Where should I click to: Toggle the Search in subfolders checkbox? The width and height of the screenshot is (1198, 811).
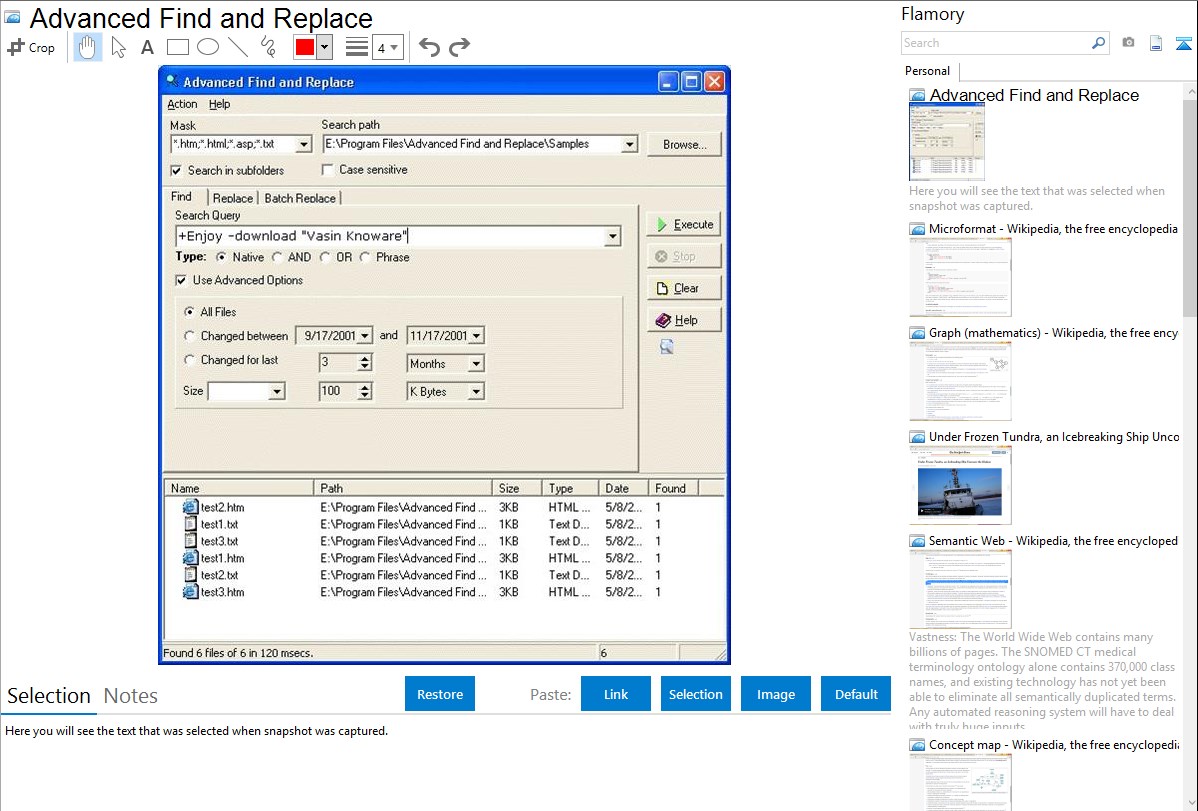(x=176, y=170)
